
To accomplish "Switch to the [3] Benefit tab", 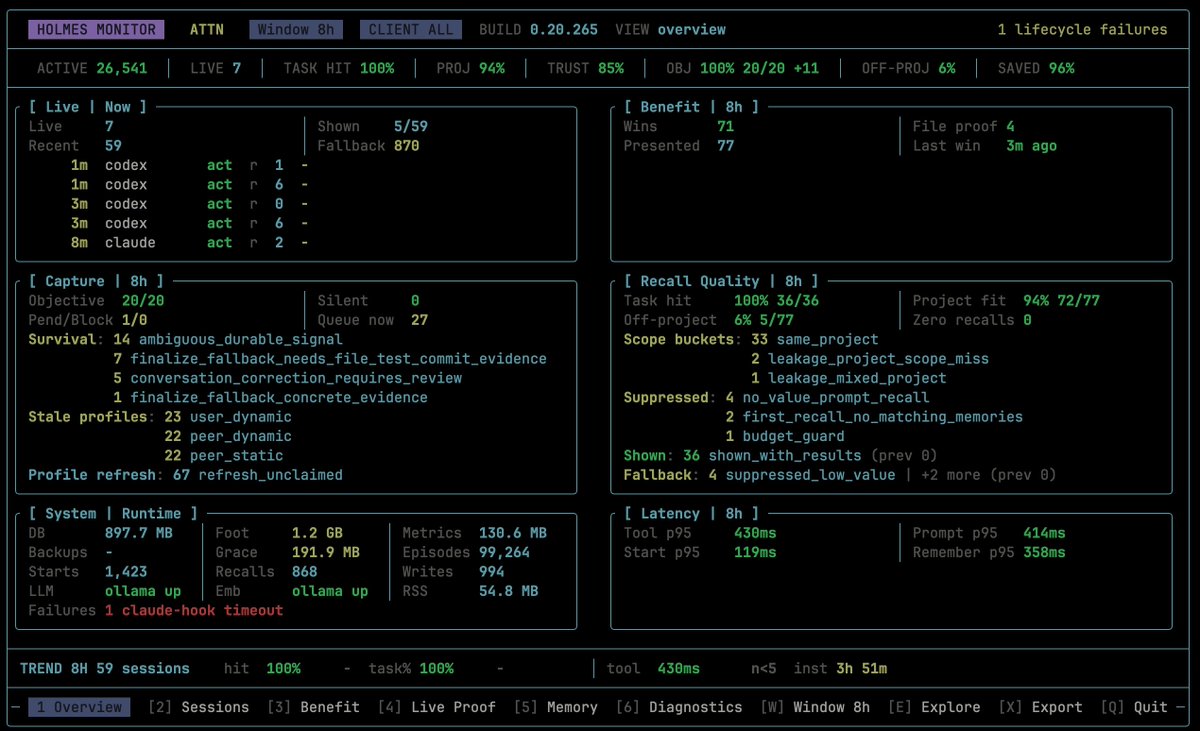I will pos(313,707).
